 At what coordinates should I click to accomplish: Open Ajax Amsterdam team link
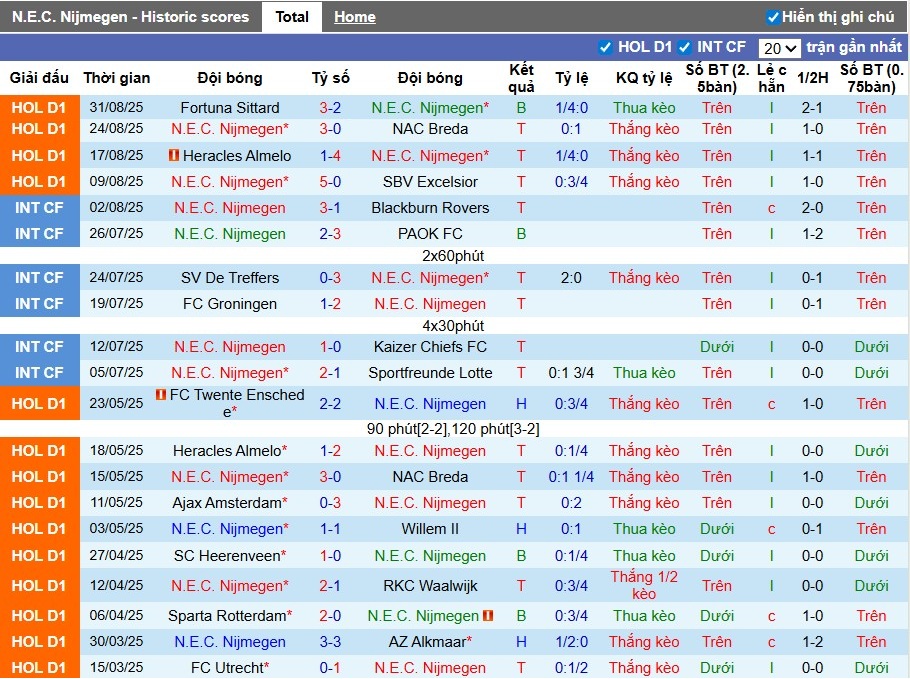[227, 503]
